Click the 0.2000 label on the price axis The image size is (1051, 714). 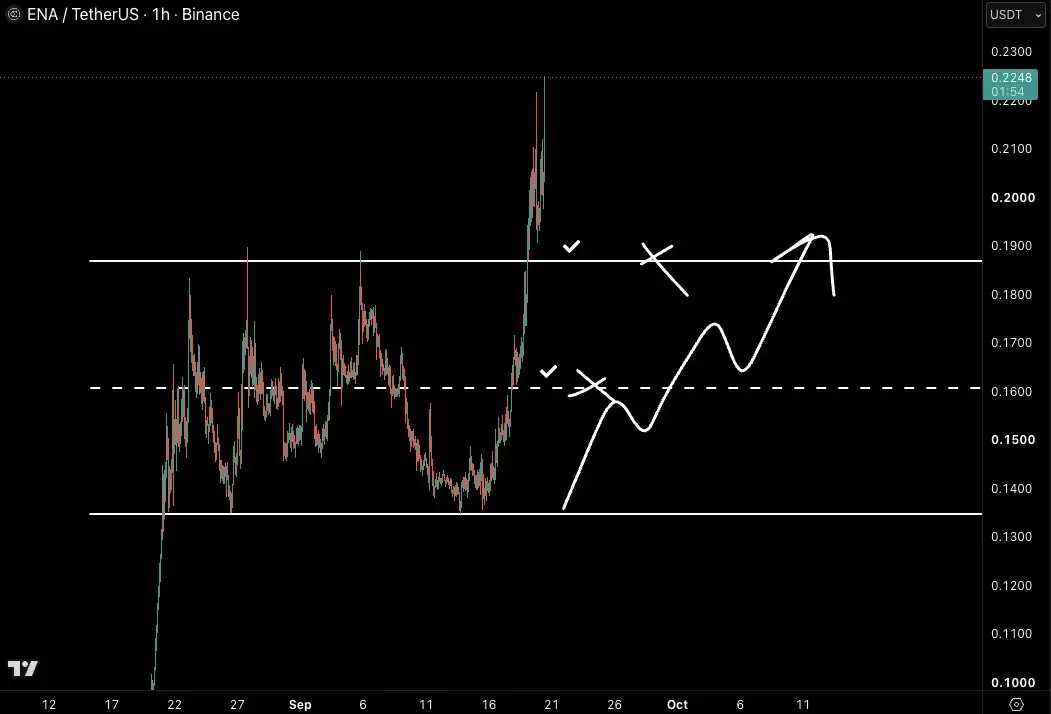(1013, 198)
